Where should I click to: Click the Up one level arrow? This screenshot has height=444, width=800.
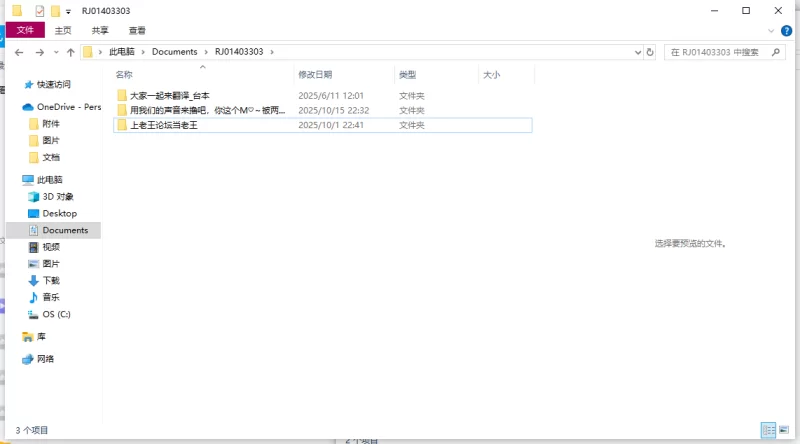[71, 52]
